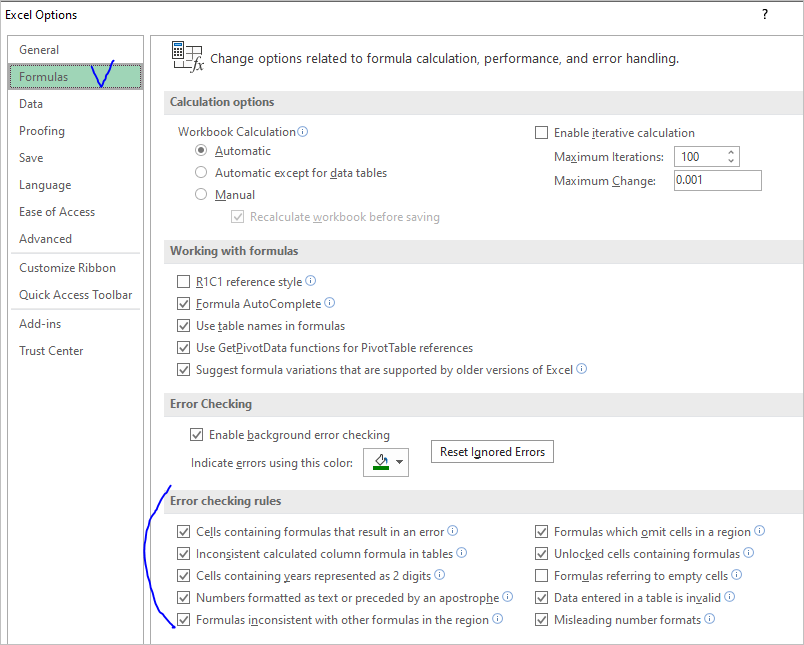
Task: Click info icon for Data entered in table invalid
Action: tap(730, 597)
